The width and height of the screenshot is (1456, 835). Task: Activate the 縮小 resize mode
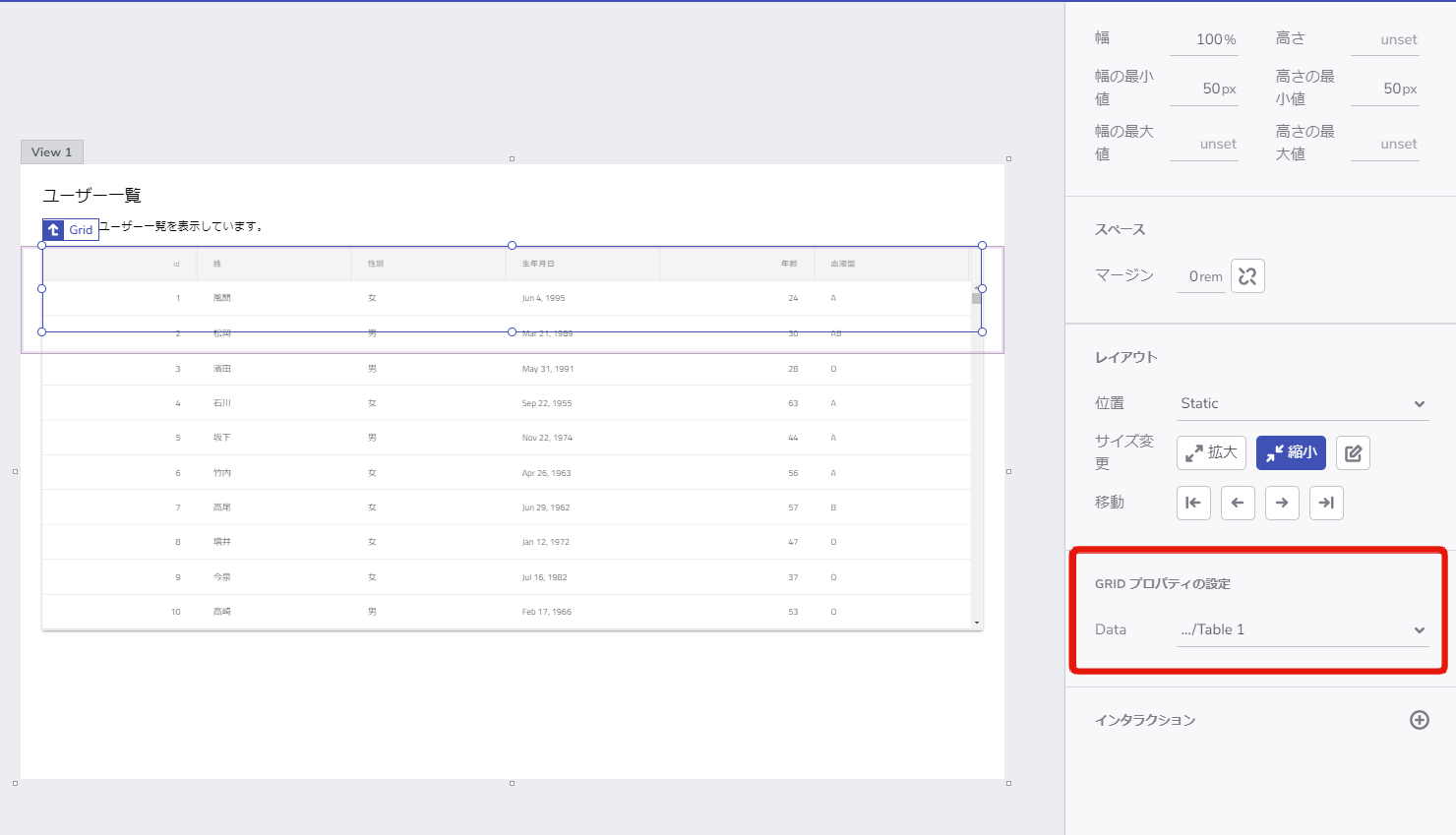(1291, 452)
